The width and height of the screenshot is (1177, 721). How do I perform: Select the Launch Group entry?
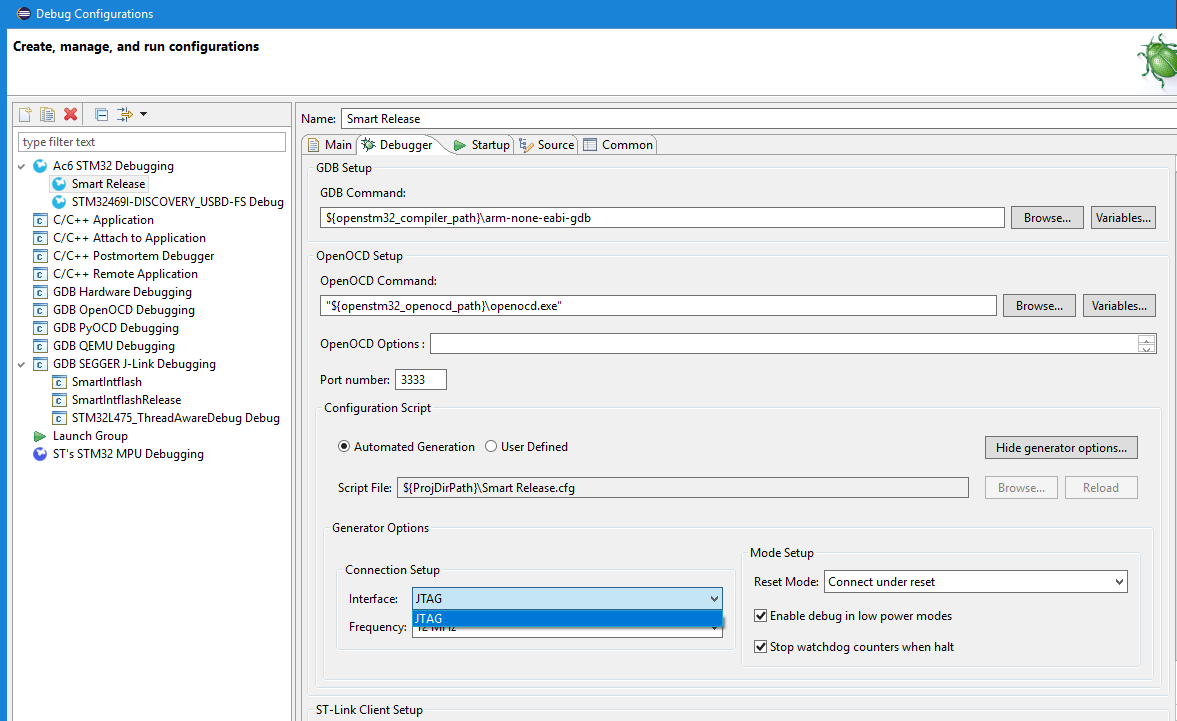(x=90, y=436)
